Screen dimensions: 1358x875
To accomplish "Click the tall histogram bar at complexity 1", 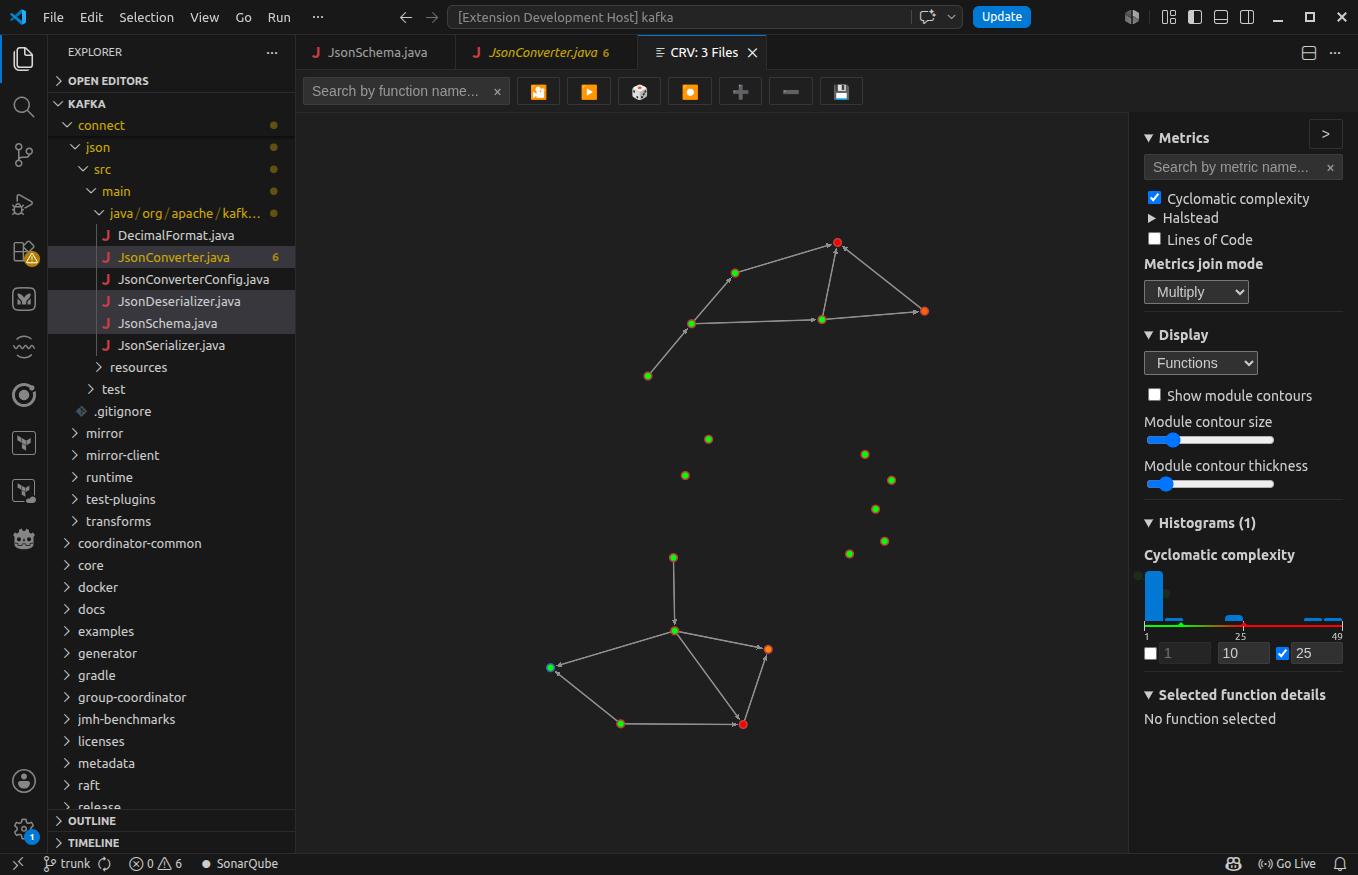I will click(1154, 596).
